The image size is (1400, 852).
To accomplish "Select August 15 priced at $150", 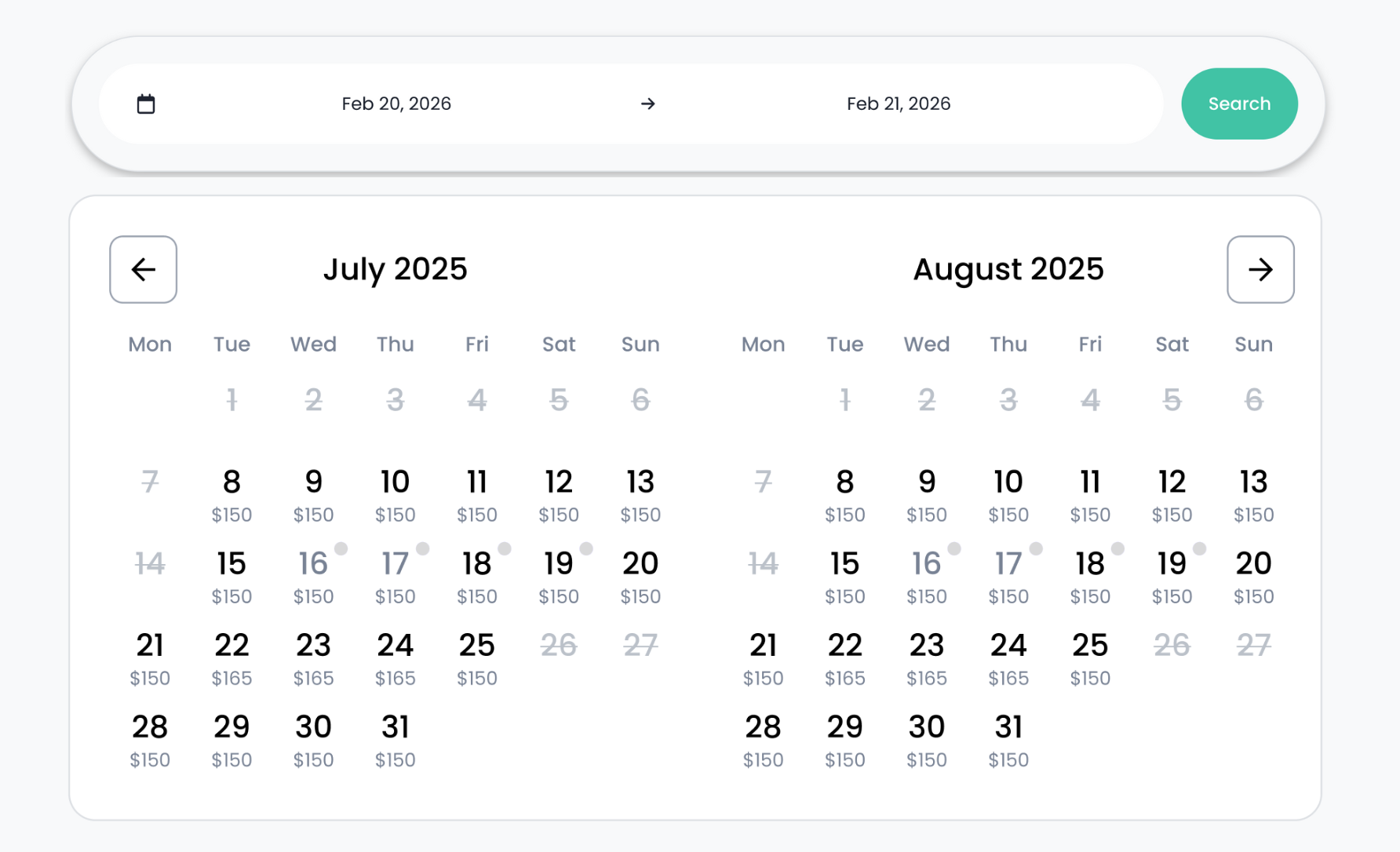I will coord(844,576).
